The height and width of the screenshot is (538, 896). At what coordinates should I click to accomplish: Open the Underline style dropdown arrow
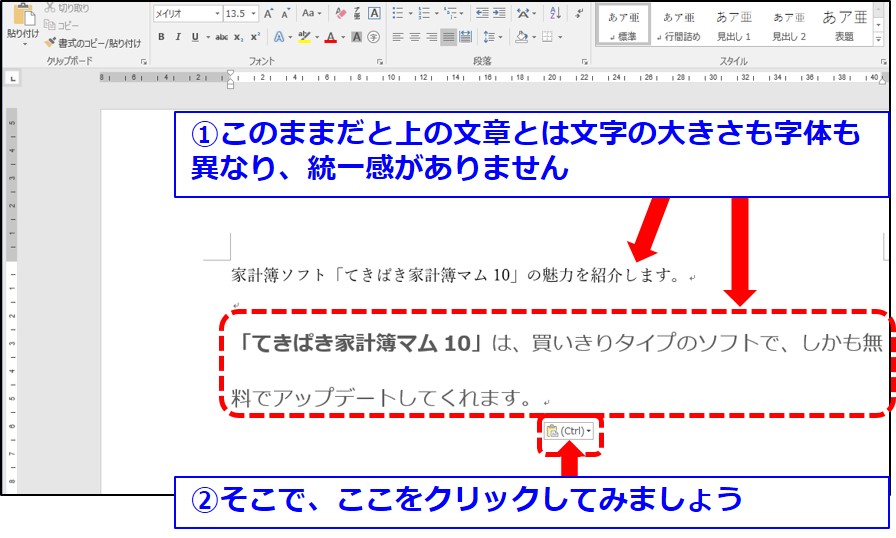pyautogui.click(x=207, y=37)
